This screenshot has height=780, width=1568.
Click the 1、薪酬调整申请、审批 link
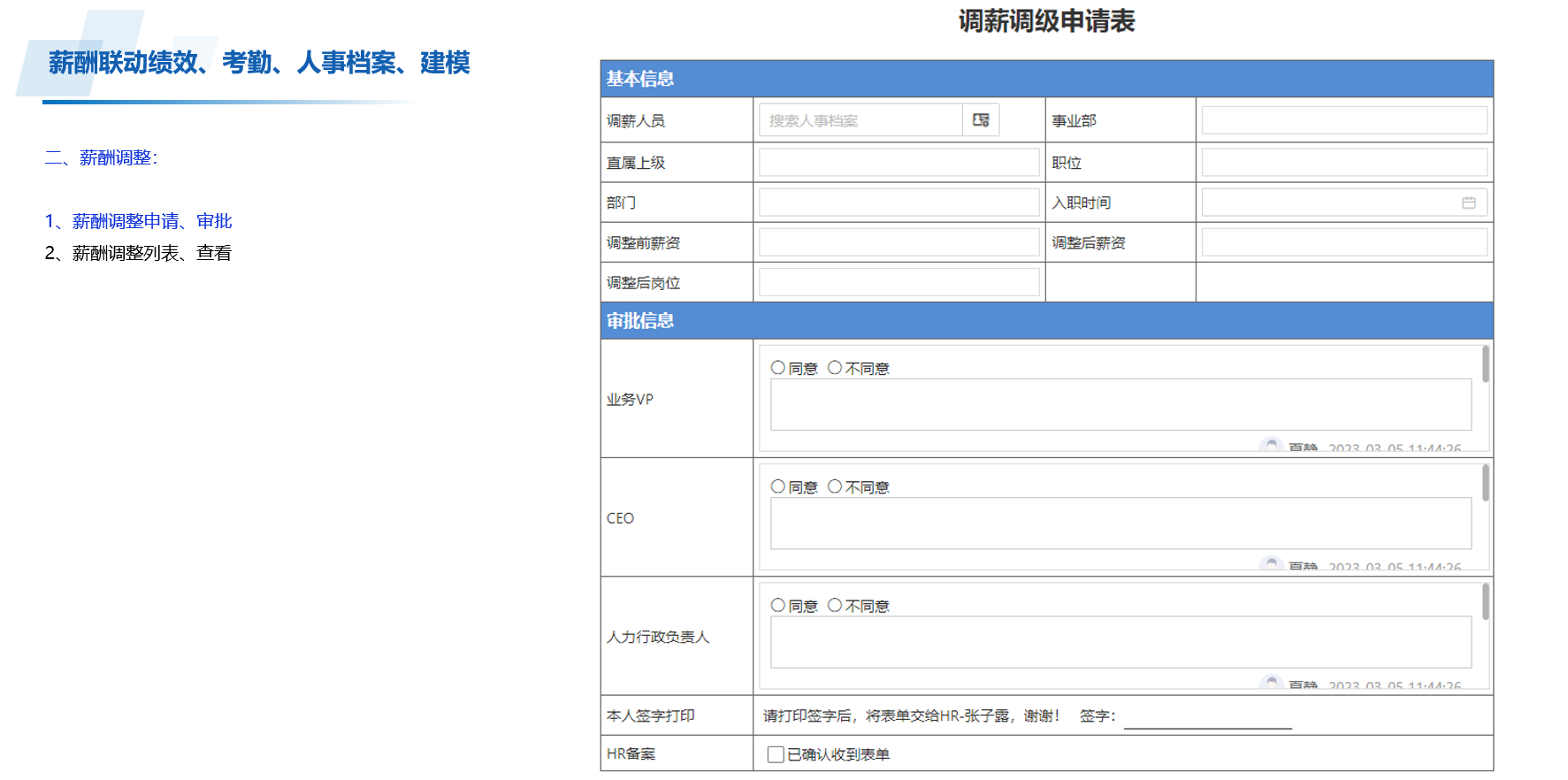138,221
